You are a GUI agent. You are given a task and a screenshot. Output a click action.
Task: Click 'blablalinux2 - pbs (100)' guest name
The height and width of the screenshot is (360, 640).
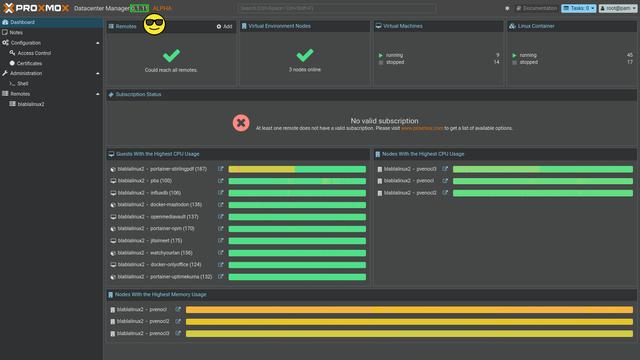144,180
